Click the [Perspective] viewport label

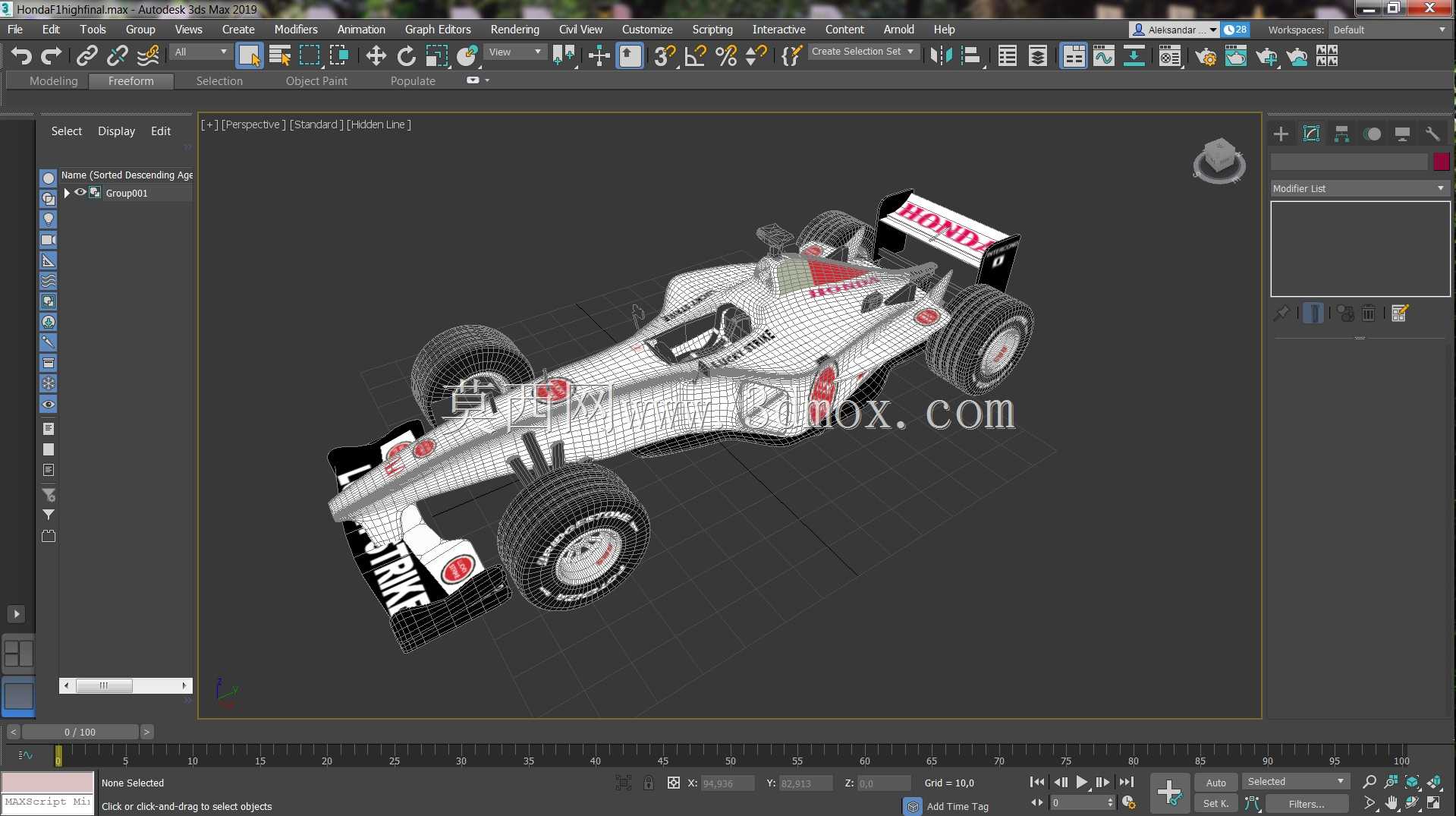(253, 124)
